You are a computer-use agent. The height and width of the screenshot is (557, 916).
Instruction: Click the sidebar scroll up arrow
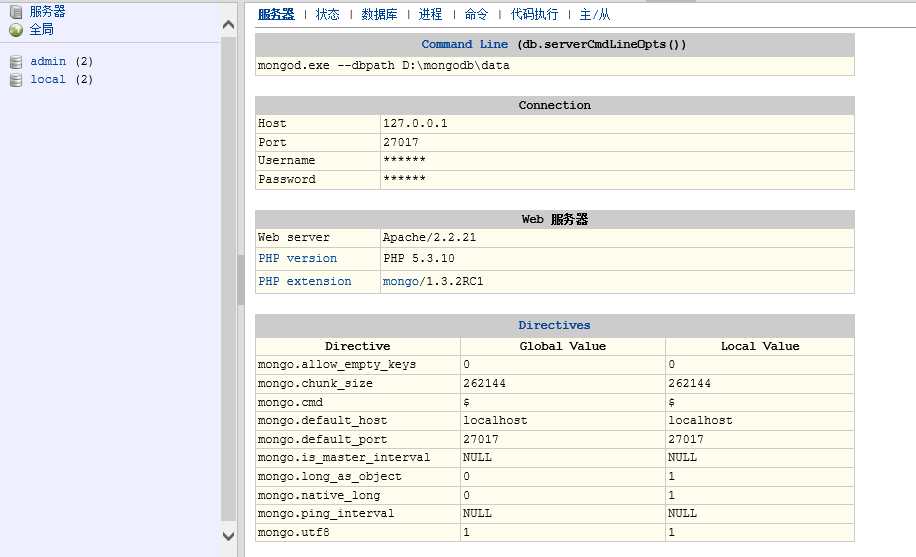tap(228, 25)
